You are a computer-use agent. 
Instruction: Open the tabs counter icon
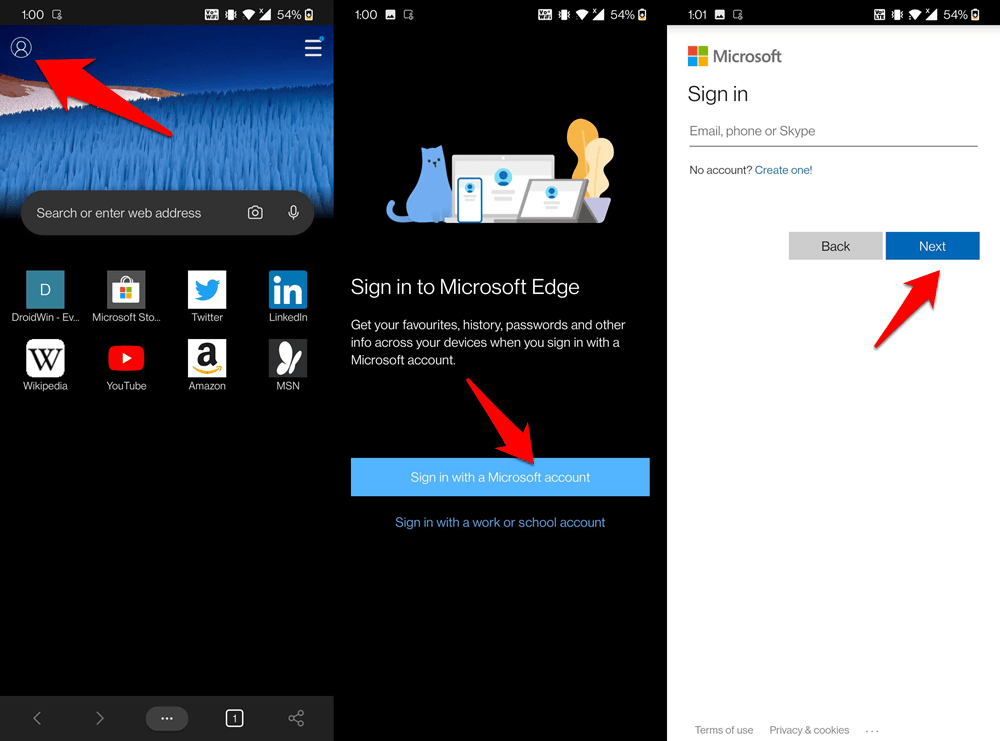coord(234,718)
